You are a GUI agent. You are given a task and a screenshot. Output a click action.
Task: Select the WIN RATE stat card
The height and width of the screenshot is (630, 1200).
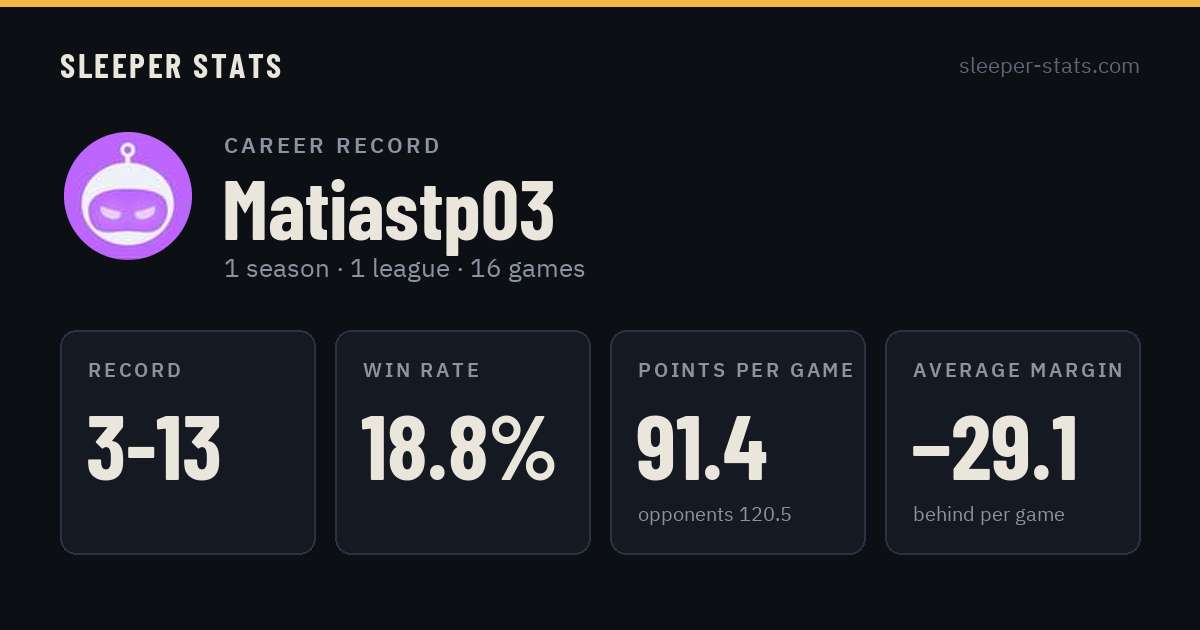pos(463,442)
